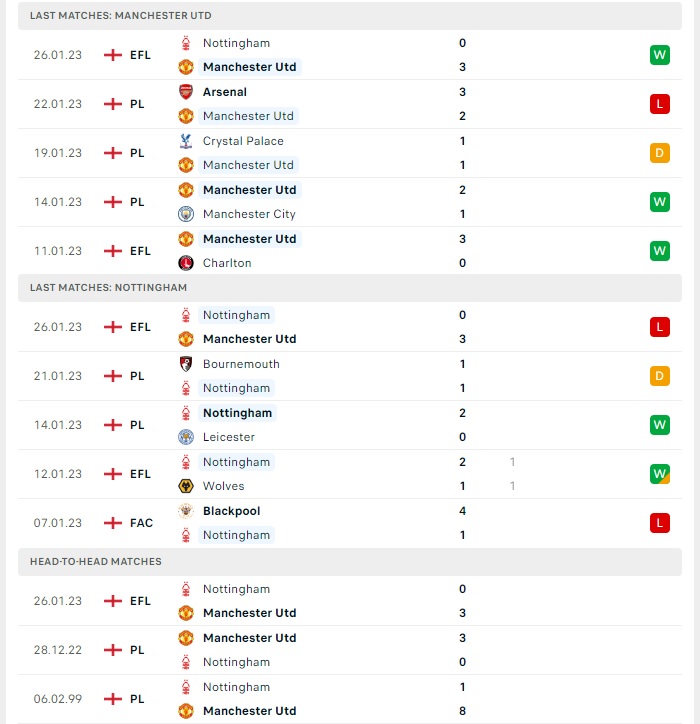
Task: Click the orange D badge for Crystal Palace match
Action: coord(659,153)
